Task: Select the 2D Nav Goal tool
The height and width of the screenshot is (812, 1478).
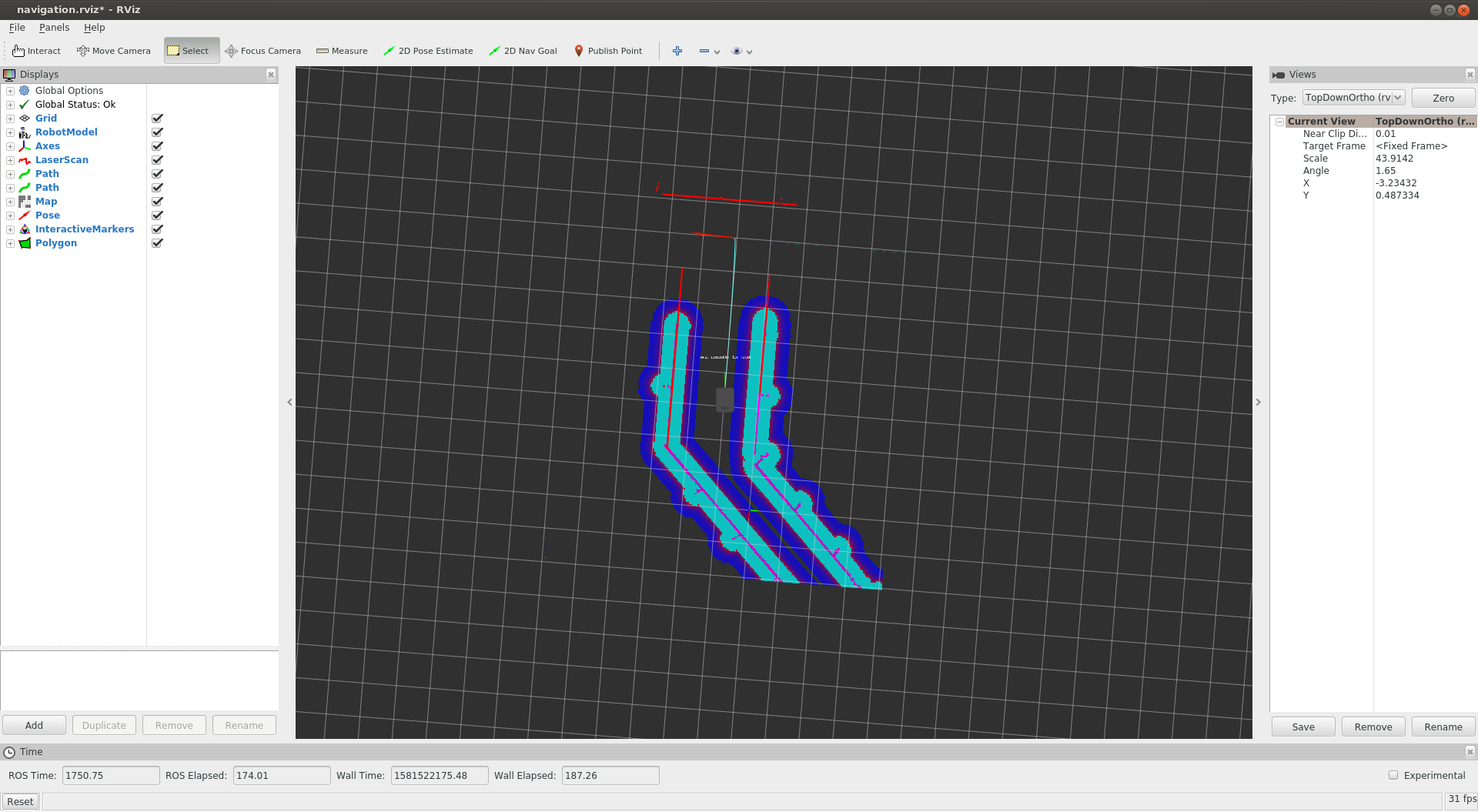Action: pyautogui.click(x=523, y=51)
